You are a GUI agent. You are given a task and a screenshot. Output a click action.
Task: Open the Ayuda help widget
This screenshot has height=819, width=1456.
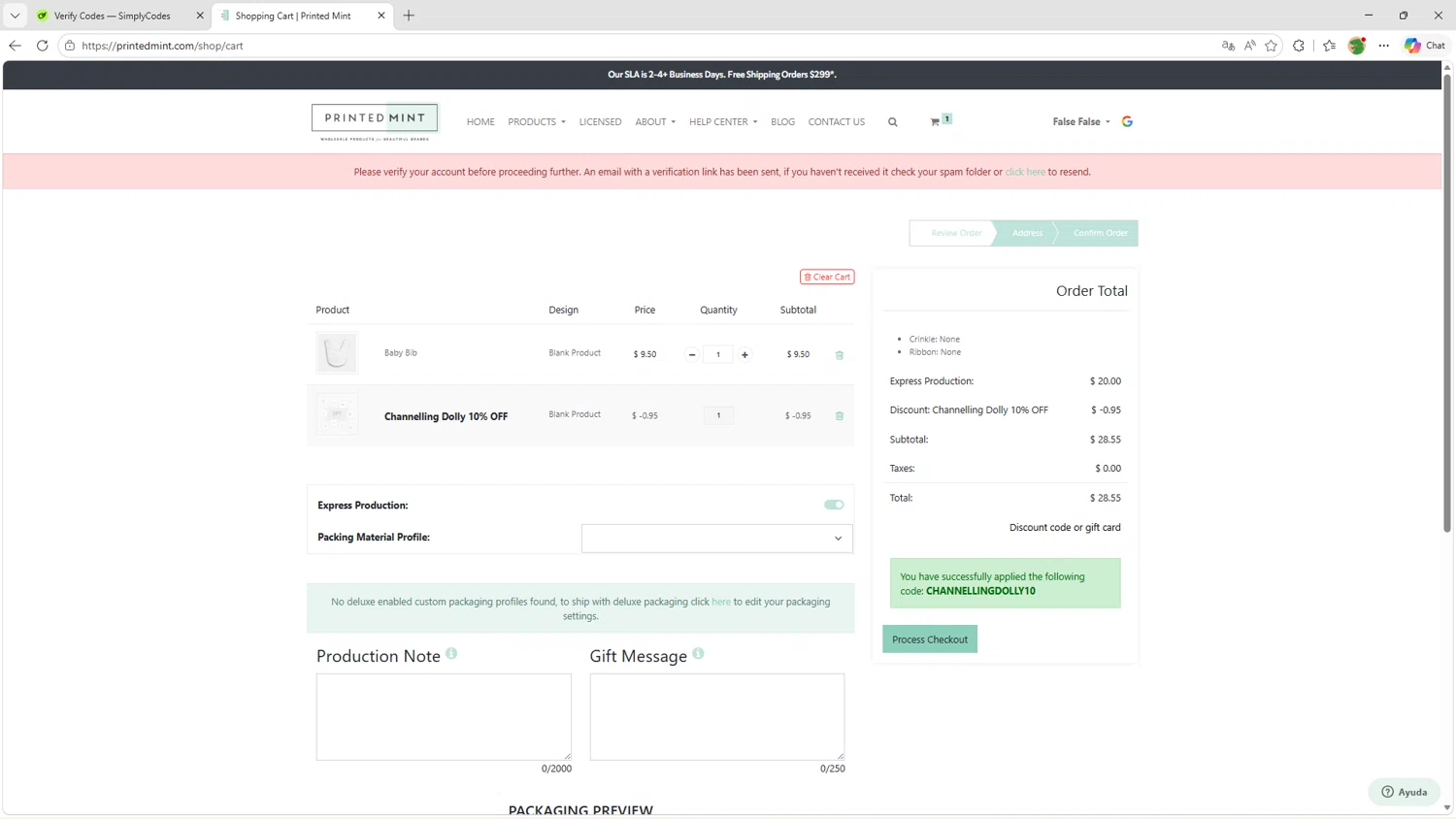pos(1405,792)
